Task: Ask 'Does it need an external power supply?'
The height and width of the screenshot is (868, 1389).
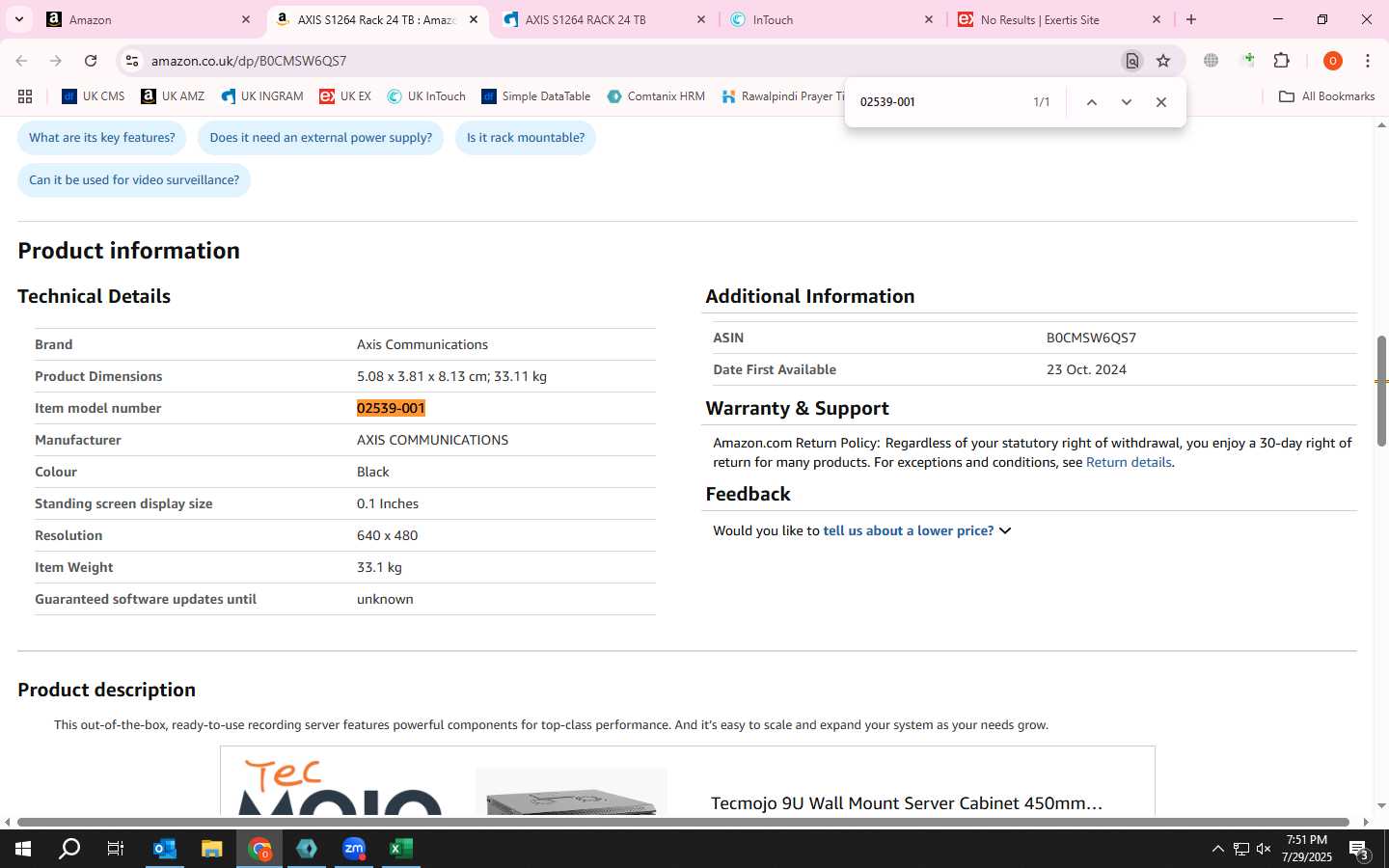Action: [x=321, y=138]
